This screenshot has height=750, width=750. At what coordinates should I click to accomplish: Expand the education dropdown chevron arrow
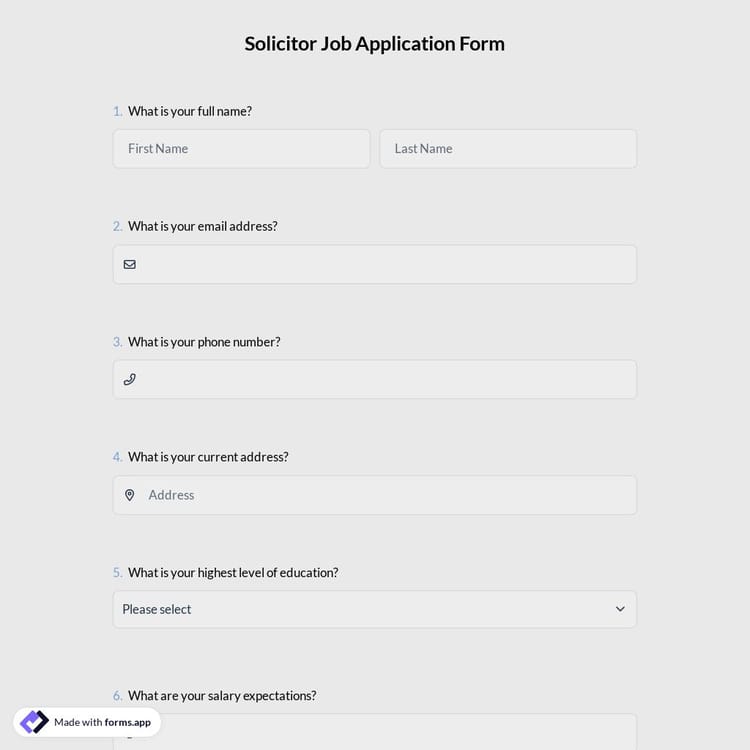pyautogui.click(x=620, y=609)
